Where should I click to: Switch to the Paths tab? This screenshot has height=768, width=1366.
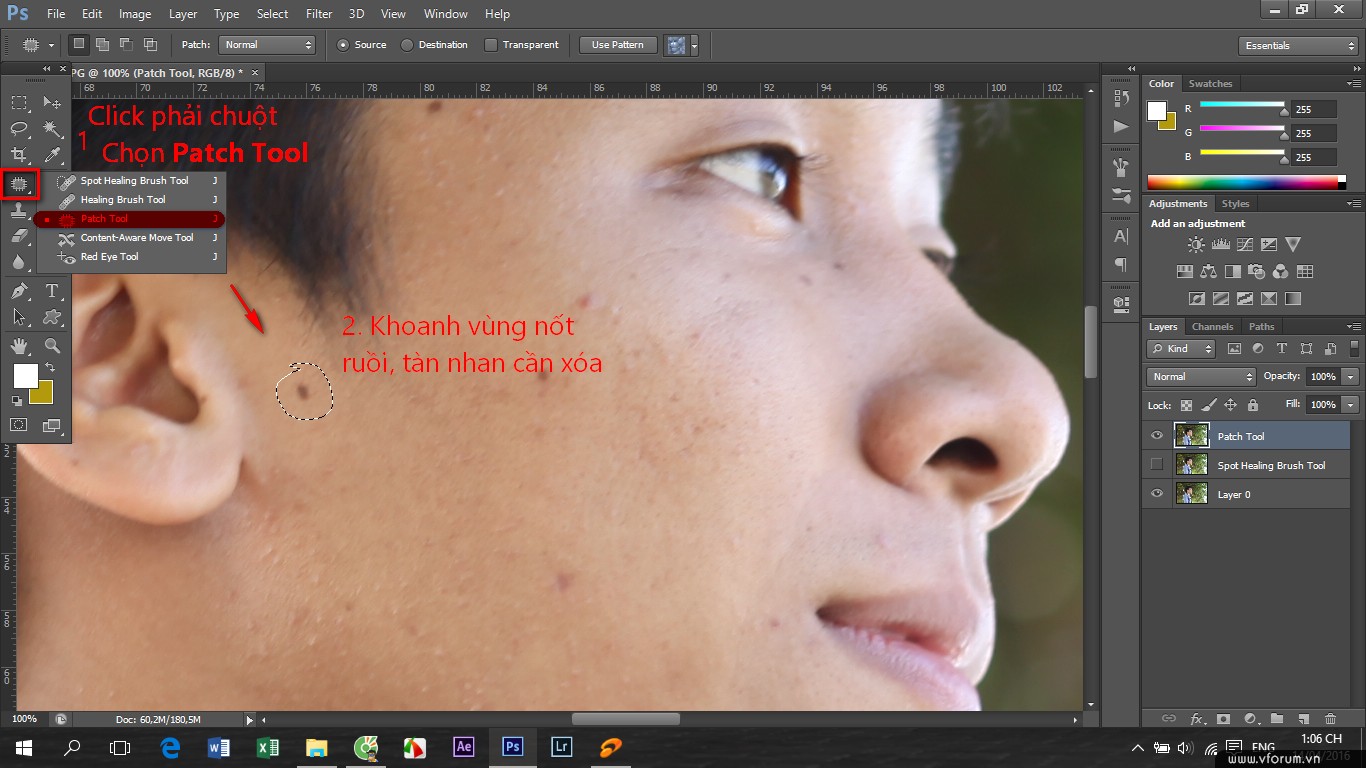pos(1262,327)
